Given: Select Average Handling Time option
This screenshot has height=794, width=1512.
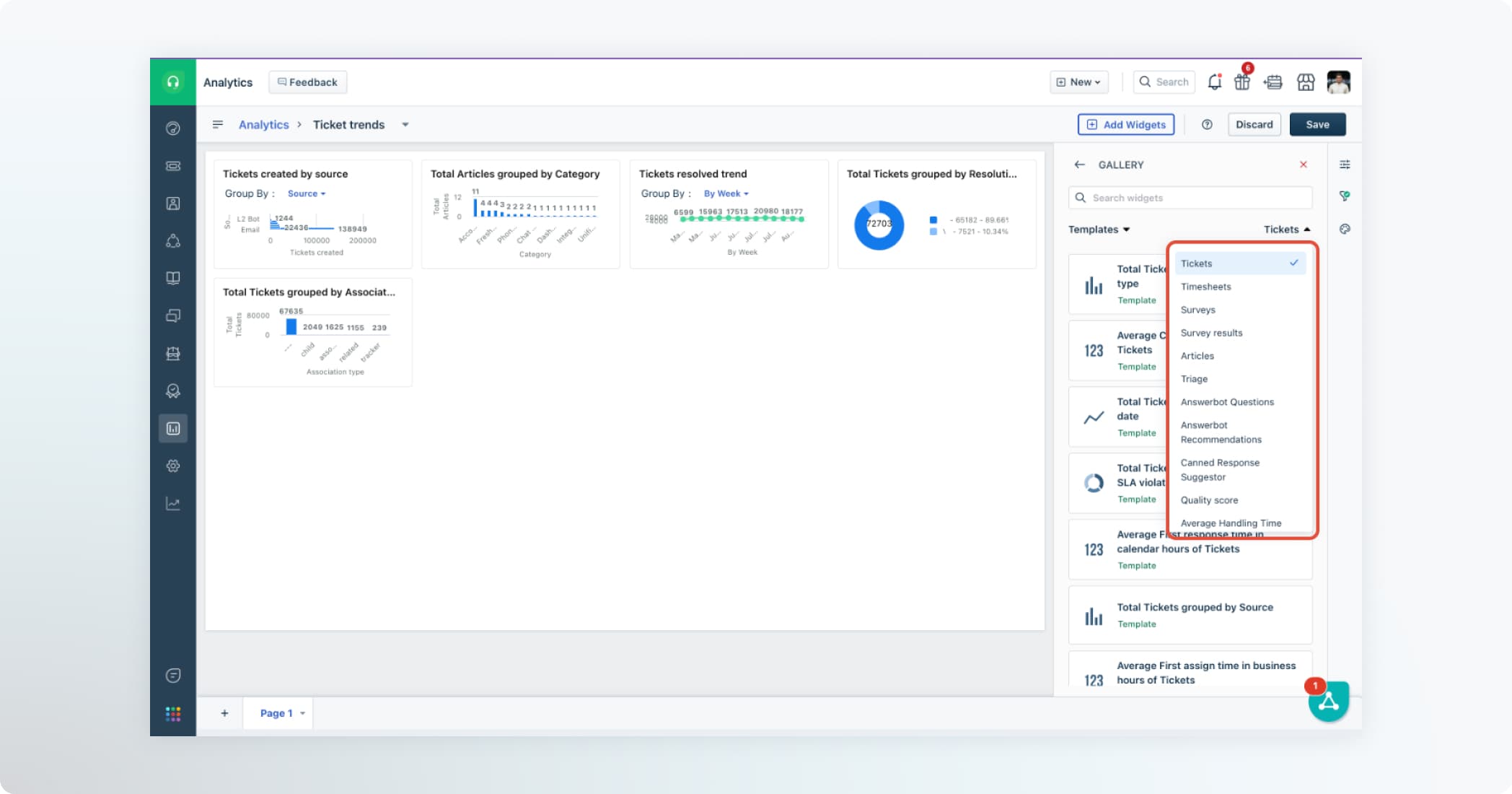Looking at the screenshot, I should tap(1239, 523).
